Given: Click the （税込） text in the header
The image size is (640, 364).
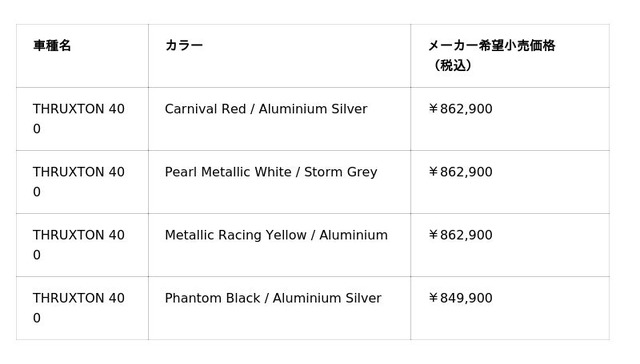Looking at the screenshot, I should pos(452,65).
